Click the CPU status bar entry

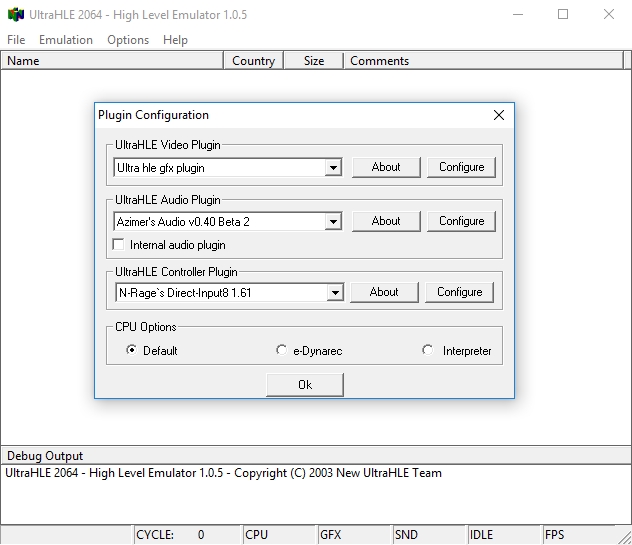pos(279,535)
